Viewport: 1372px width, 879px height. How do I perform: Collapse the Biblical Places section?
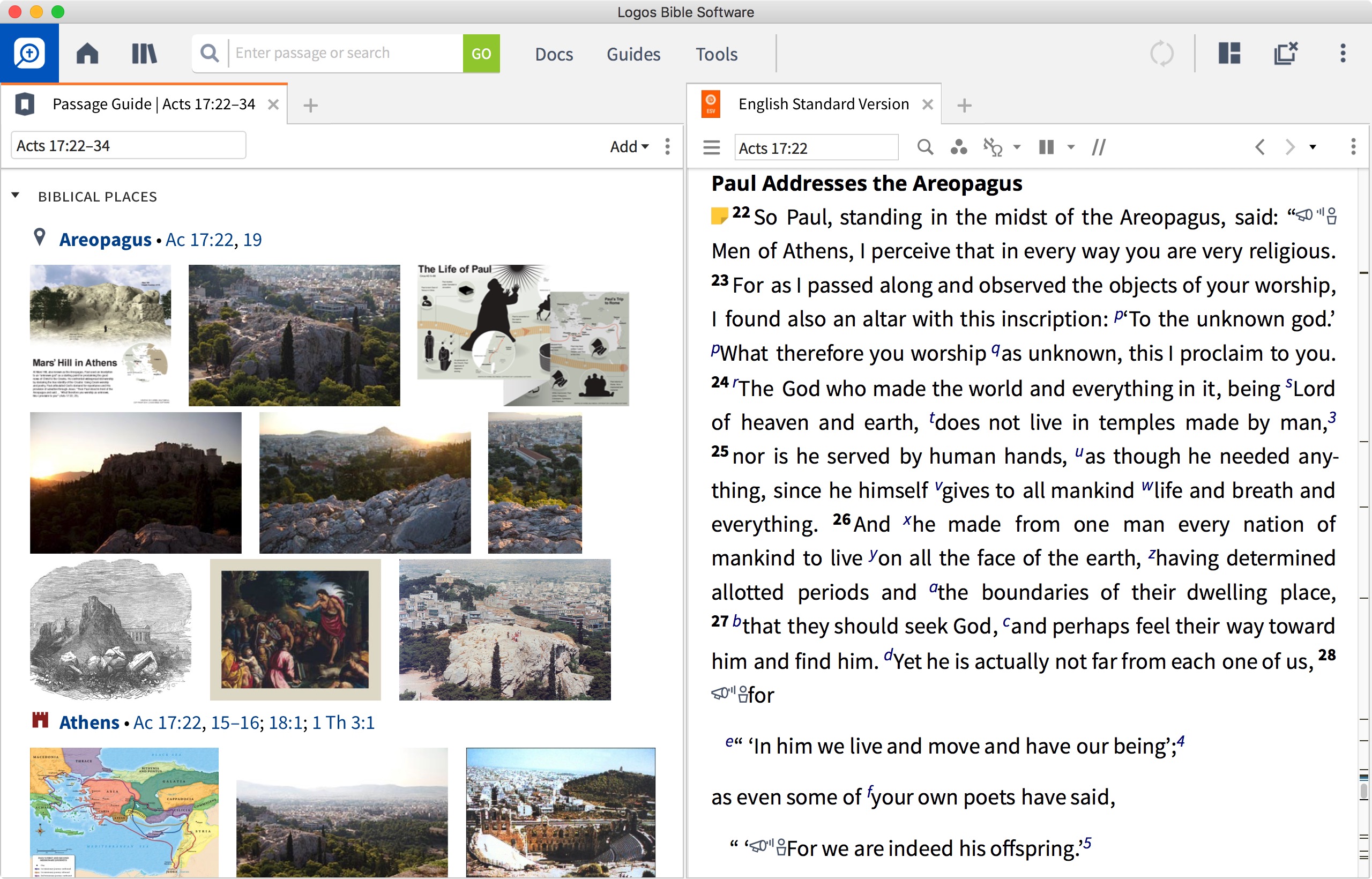coord(16,196)
